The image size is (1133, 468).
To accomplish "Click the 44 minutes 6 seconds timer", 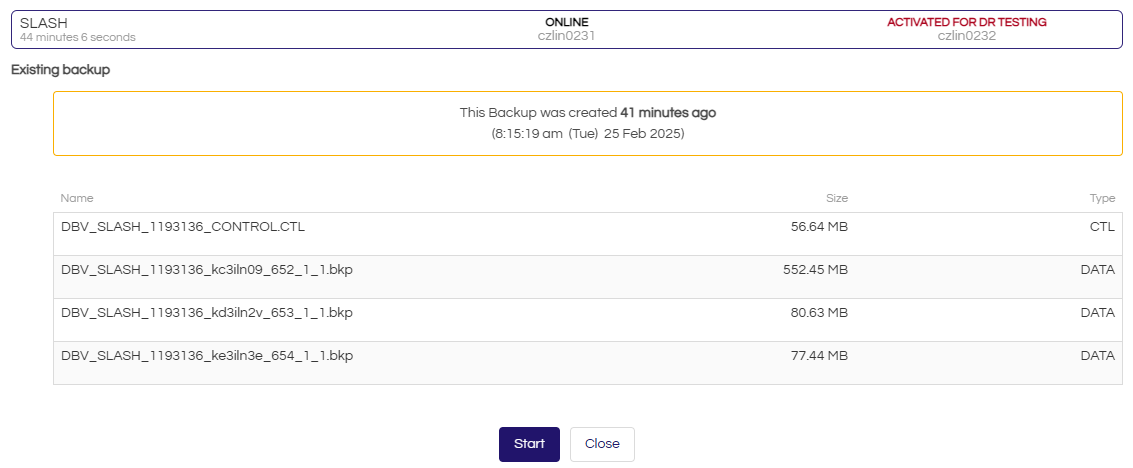I will click(78, 37).
